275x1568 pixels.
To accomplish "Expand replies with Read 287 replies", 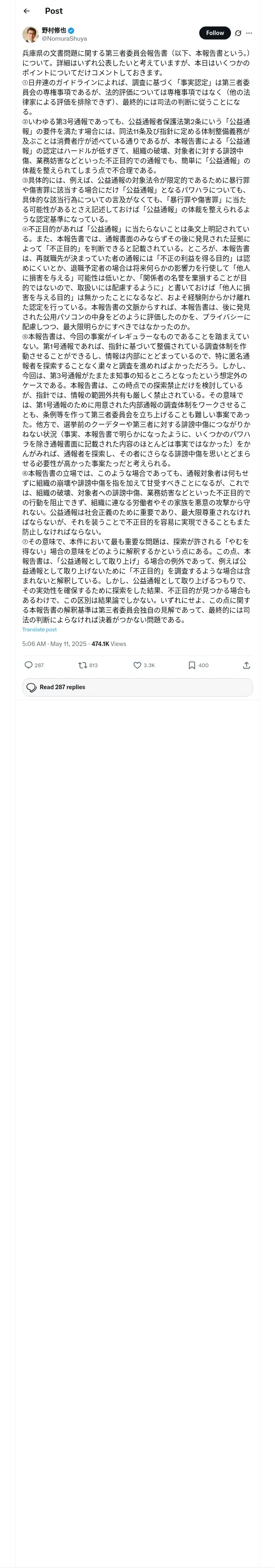I will [137, 687].
